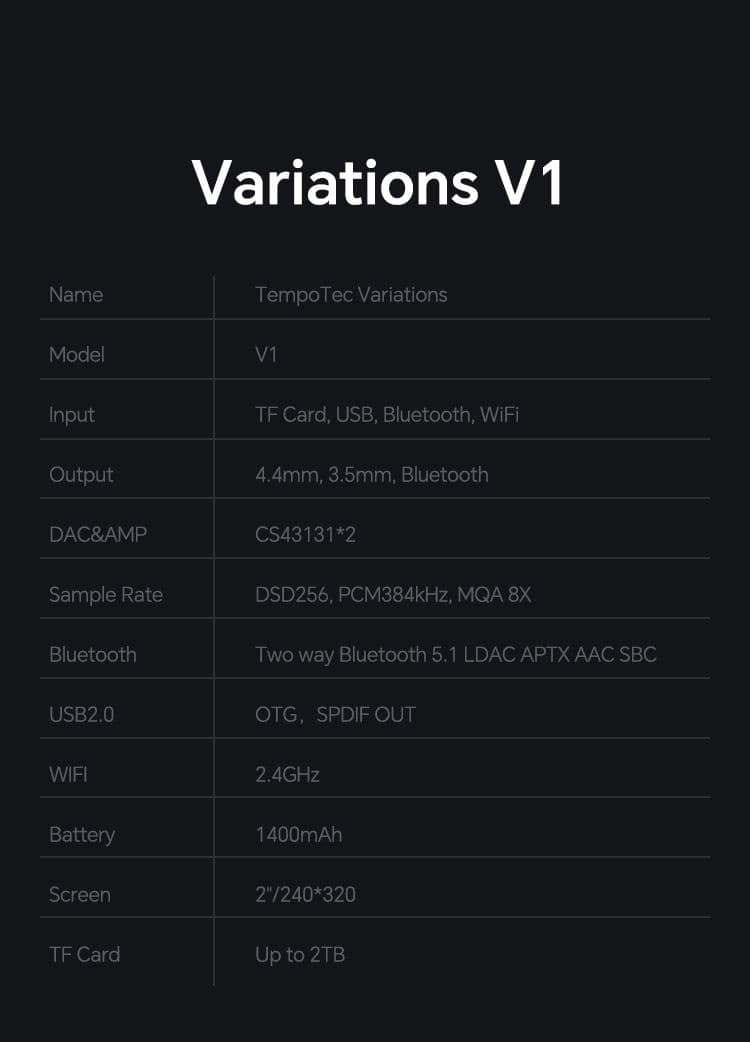This screenshot has width=750, height=1042.
Task: Click the "Variations V1" heading
Action: click(378, 181)
